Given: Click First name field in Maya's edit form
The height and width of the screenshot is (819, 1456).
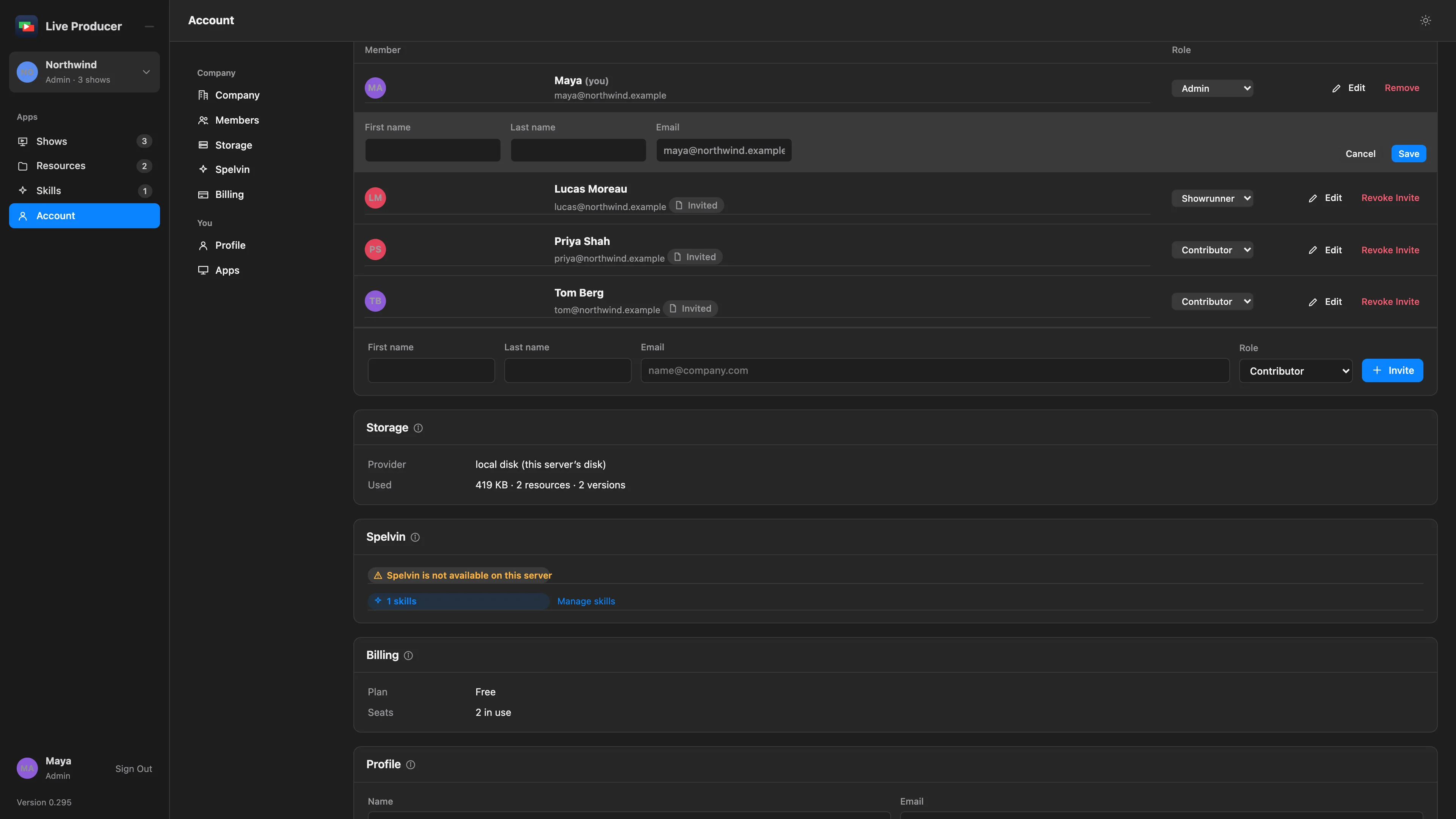Looking at the screenshot, I should pyautogui.click(x=432, y=151).
